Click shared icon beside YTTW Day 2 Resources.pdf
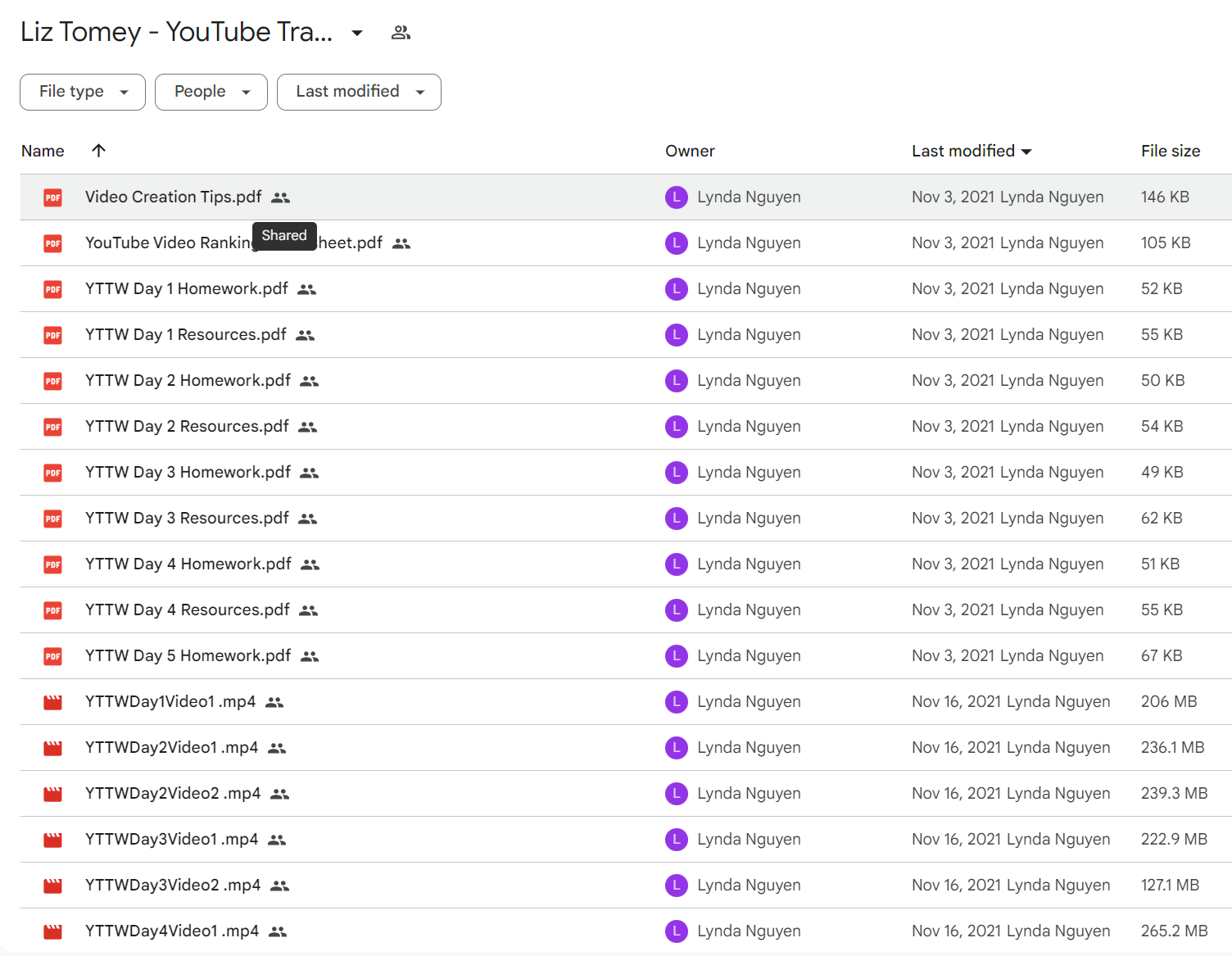 [308, 427]
